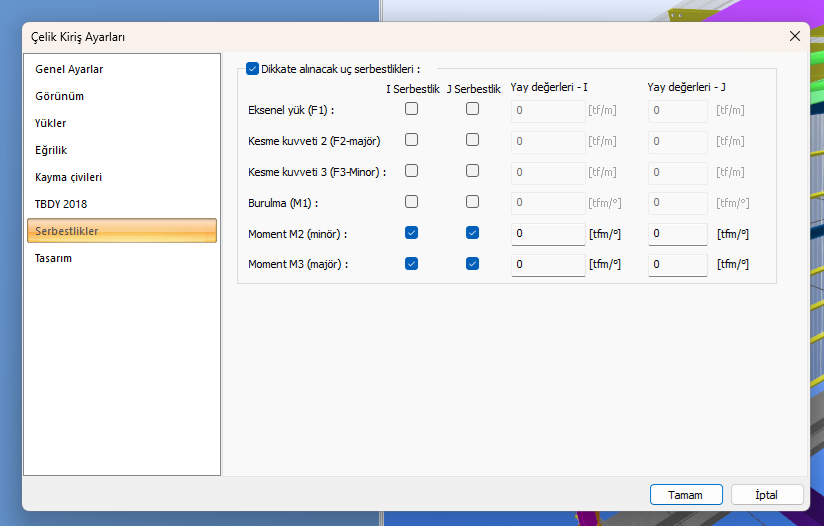Screen dimensions: 824x526
Task: Enable I Serbestlik for Eksenel yük (F1)
Action: (411, 109)
